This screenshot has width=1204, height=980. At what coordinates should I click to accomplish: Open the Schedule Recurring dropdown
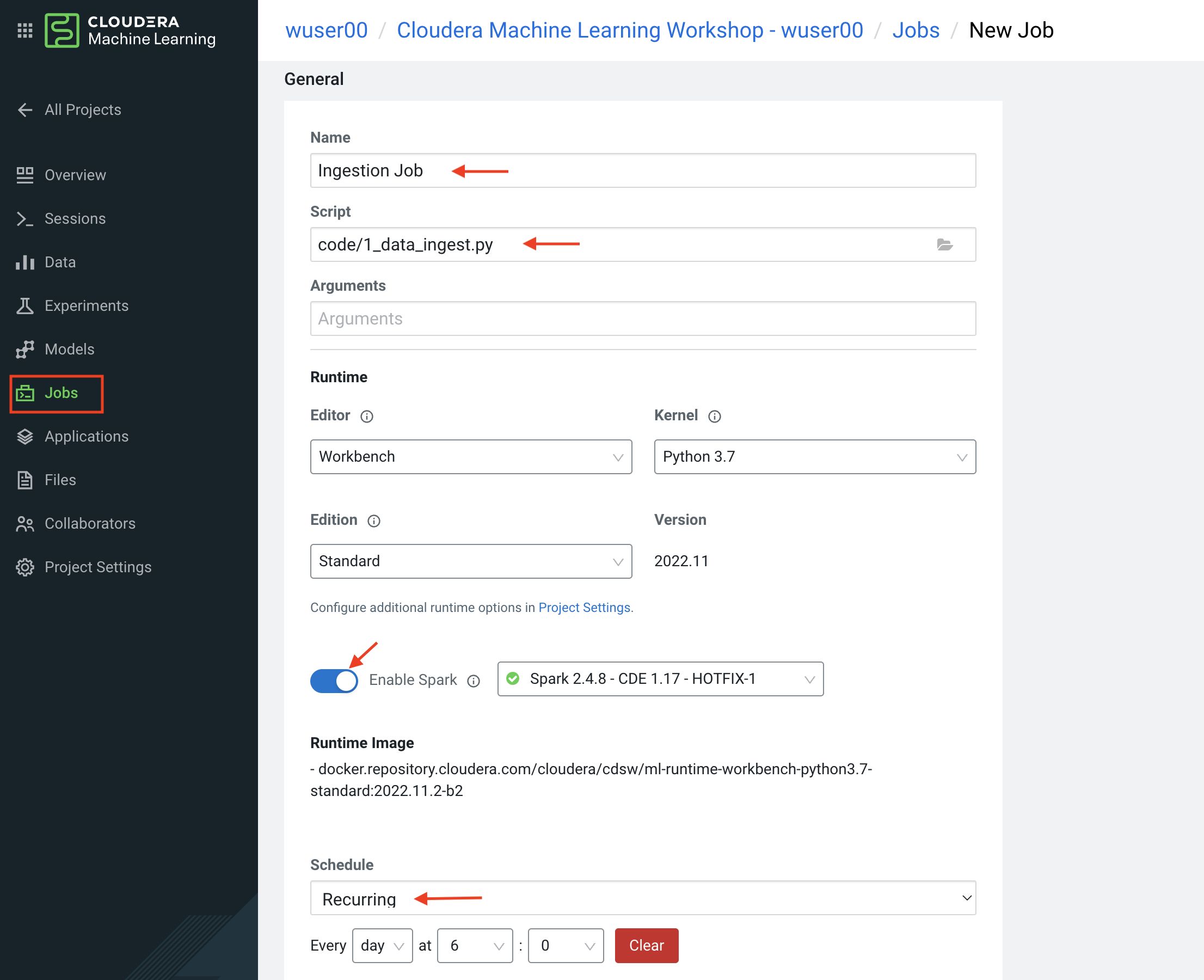(x=642, y=898)
